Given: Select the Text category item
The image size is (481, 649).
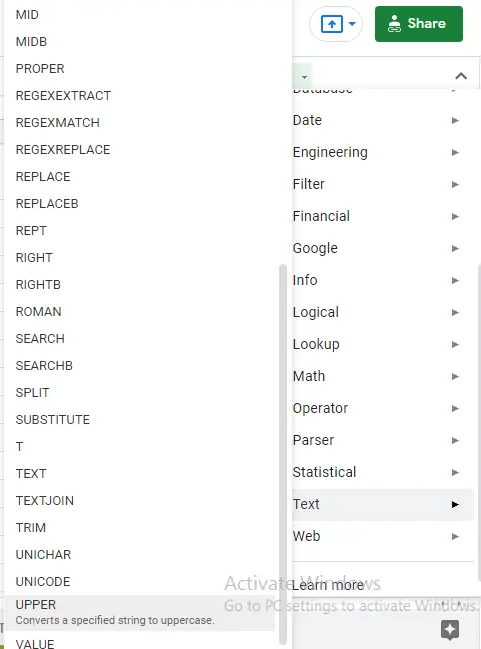Looking at the screenshot, I should coord(383,504).
